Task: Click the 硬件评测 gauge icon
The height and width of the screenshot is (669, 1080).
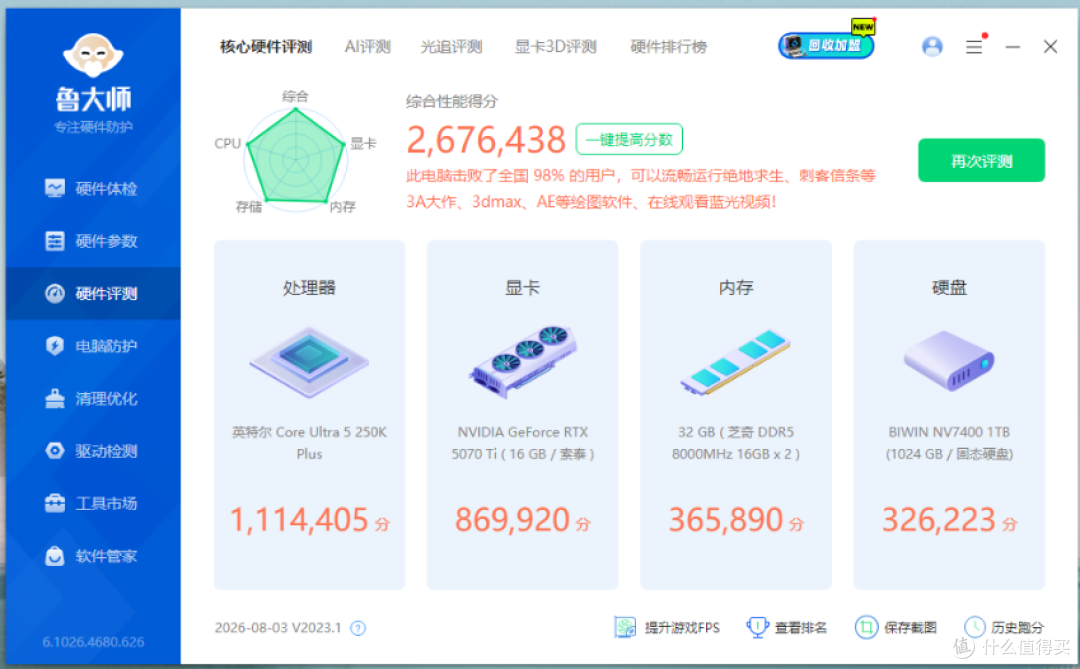Action: [54, 294]
